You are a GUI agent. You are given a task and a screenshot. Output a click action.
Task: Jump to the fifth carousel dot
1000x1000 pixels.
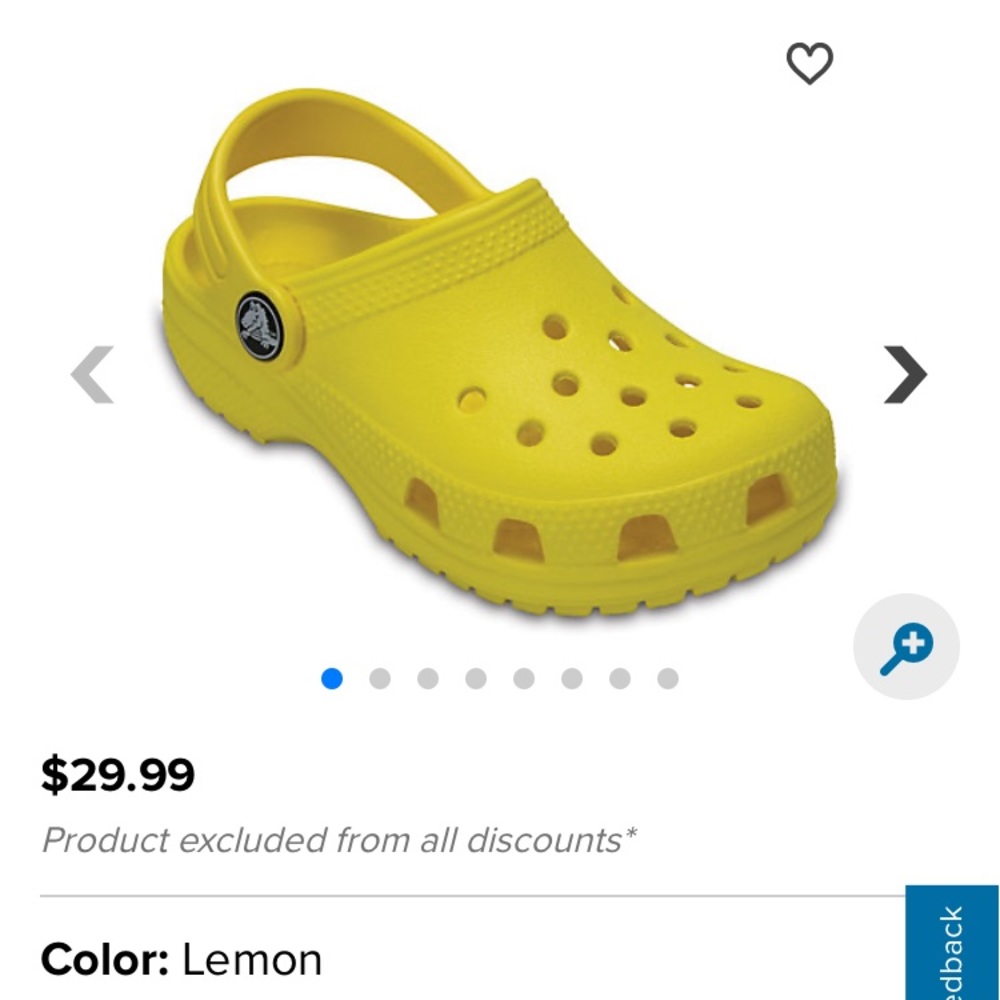pos(524,679)
